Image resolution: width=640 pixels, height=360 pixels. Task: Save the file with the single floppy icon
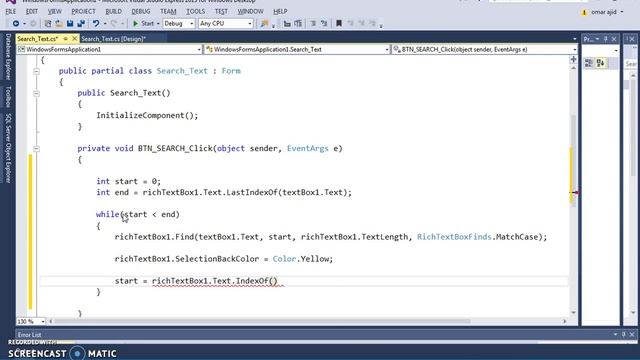70,24
